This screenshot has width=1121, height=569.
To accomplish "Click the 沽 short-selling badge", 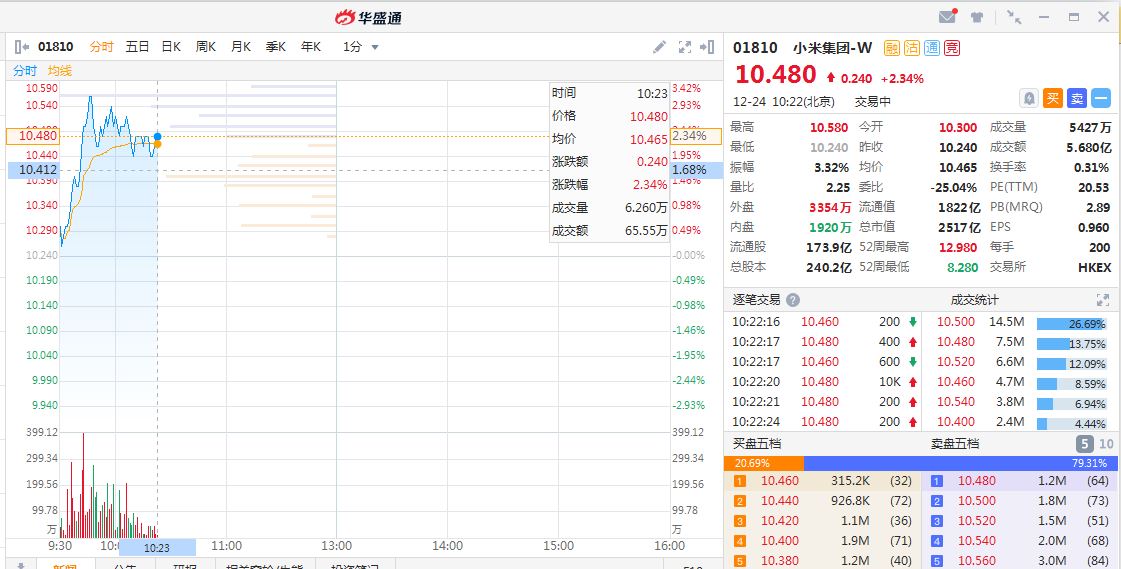I will pos(912,48).
